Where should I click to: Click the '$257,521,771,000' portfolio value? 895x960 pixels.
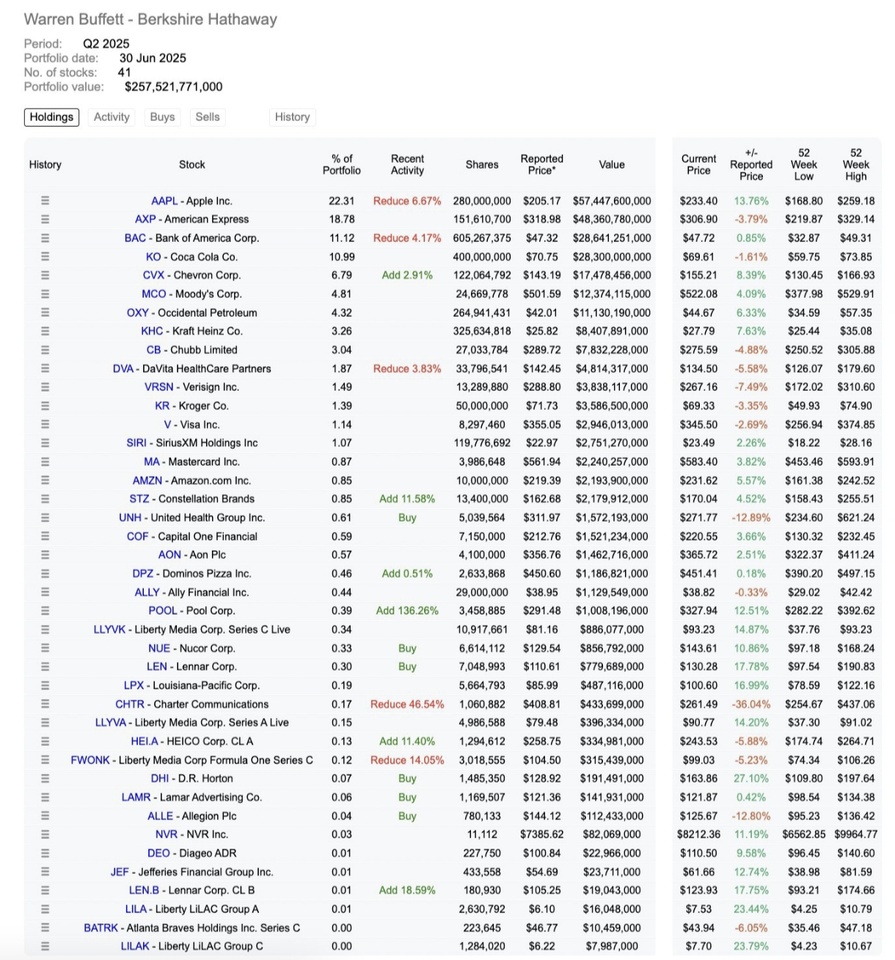pyautogui.click(x=174, y=87)
